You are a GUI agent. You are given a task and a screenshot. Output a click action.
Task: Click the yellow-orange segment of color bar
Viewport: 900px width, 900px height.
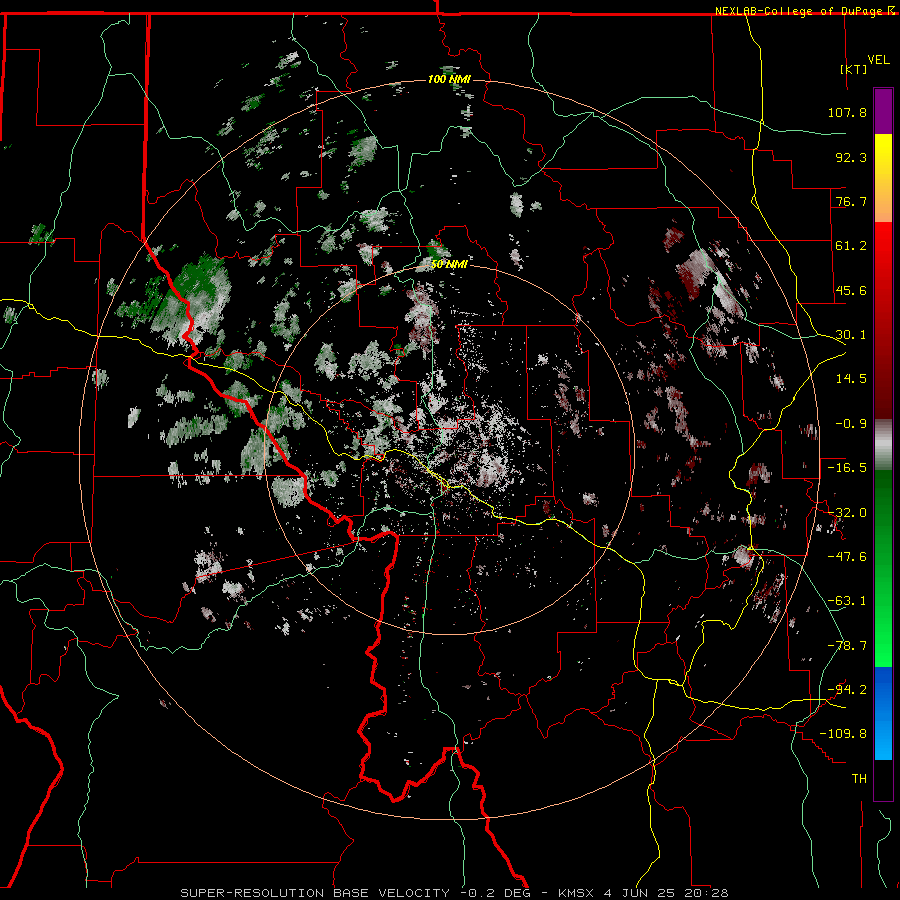pos(883,178)
